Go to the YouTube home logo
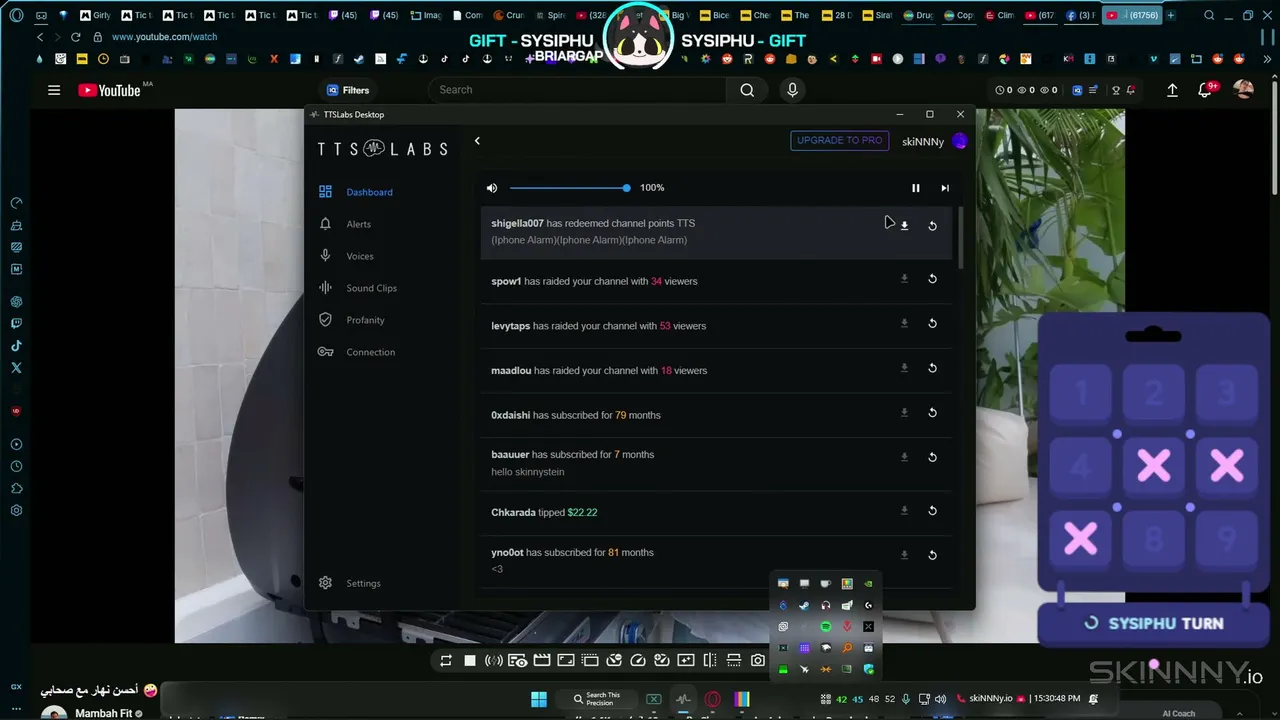This screenshot has height=720, width=1280. (109, 90)
